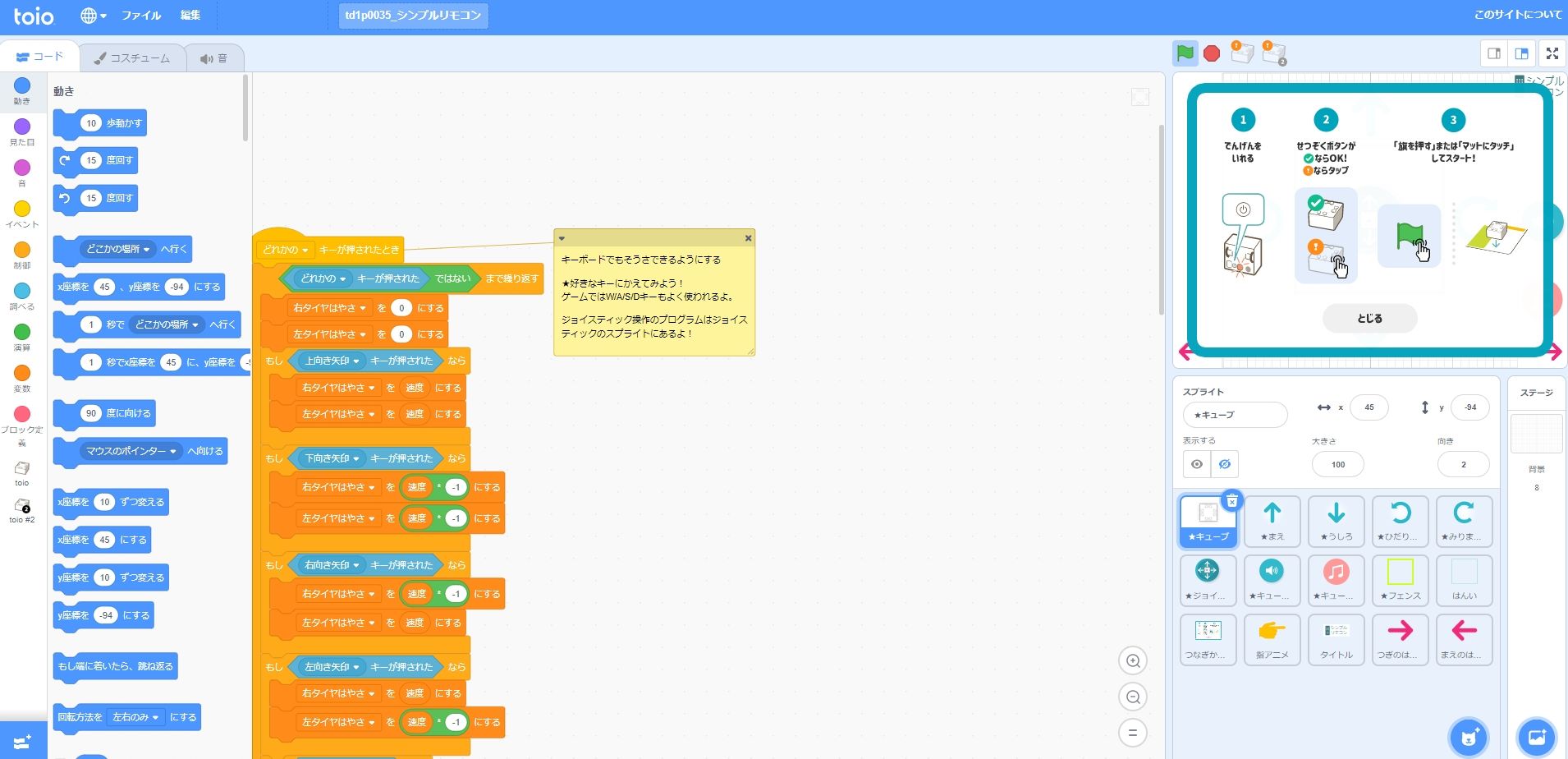Click the green flag to run the program

(1185, 53)
